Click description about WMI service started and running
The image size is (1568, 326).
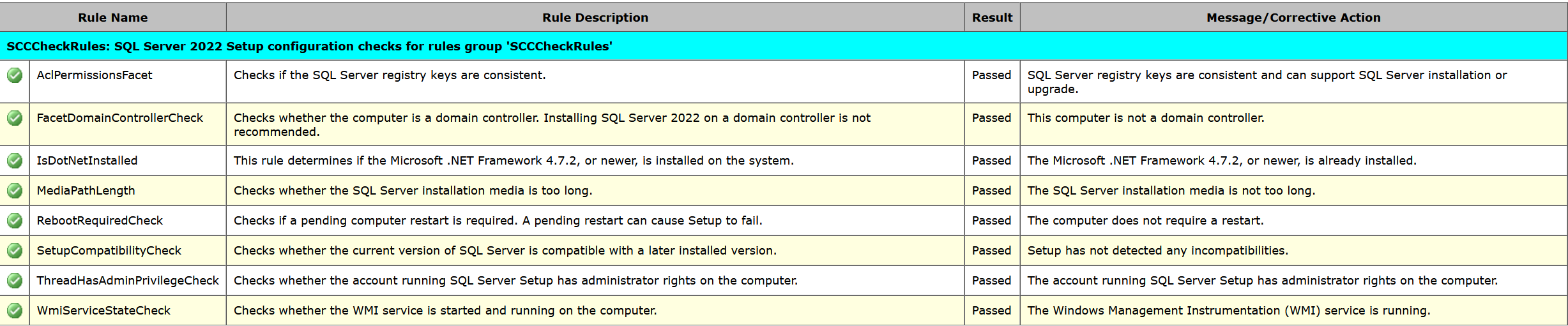tap(445, 311)
